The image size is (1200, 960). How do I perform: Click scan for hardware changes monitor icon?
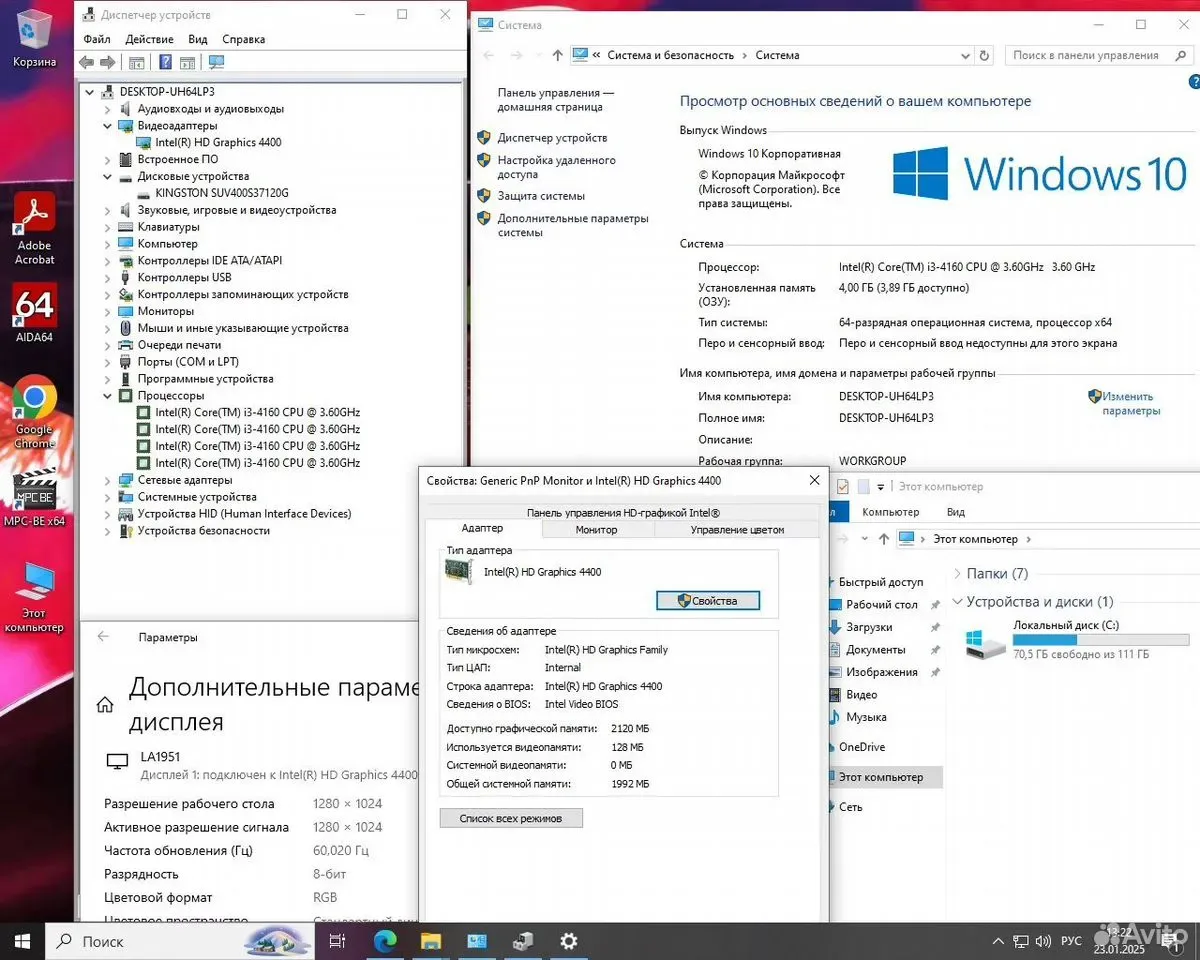click(x=216, y=62)
